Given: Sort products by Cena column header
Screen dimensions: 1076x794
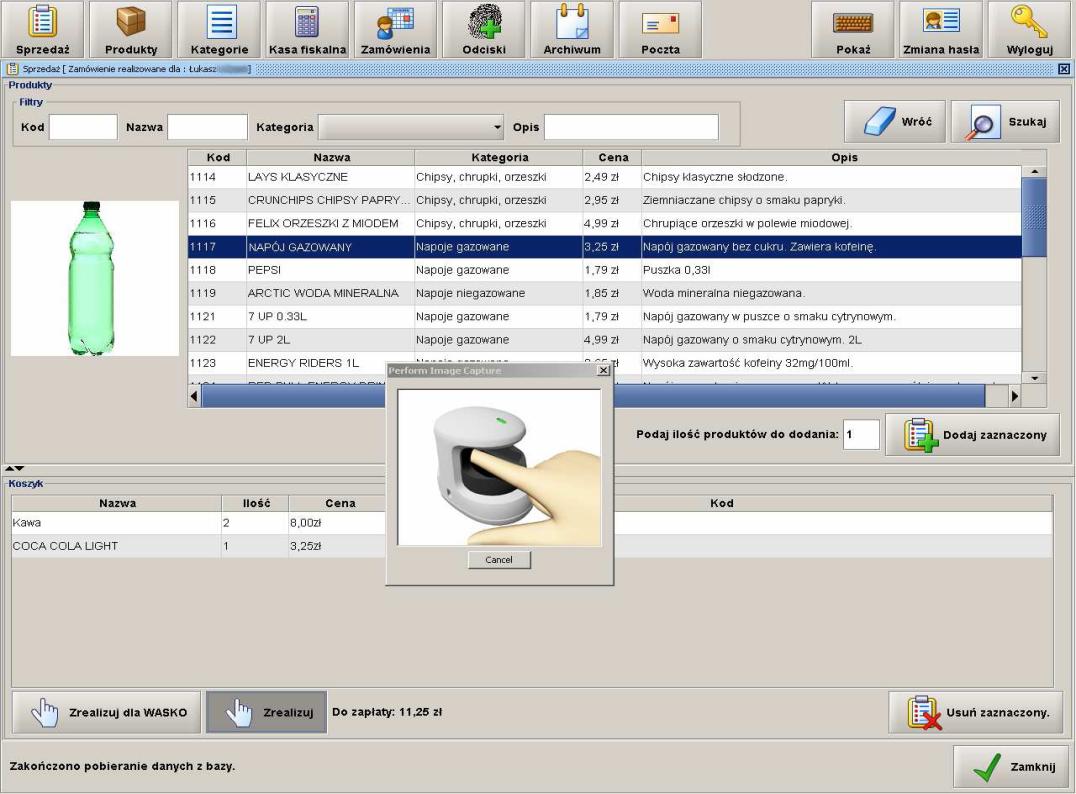Looking at the screenshot, I should 612,157.
